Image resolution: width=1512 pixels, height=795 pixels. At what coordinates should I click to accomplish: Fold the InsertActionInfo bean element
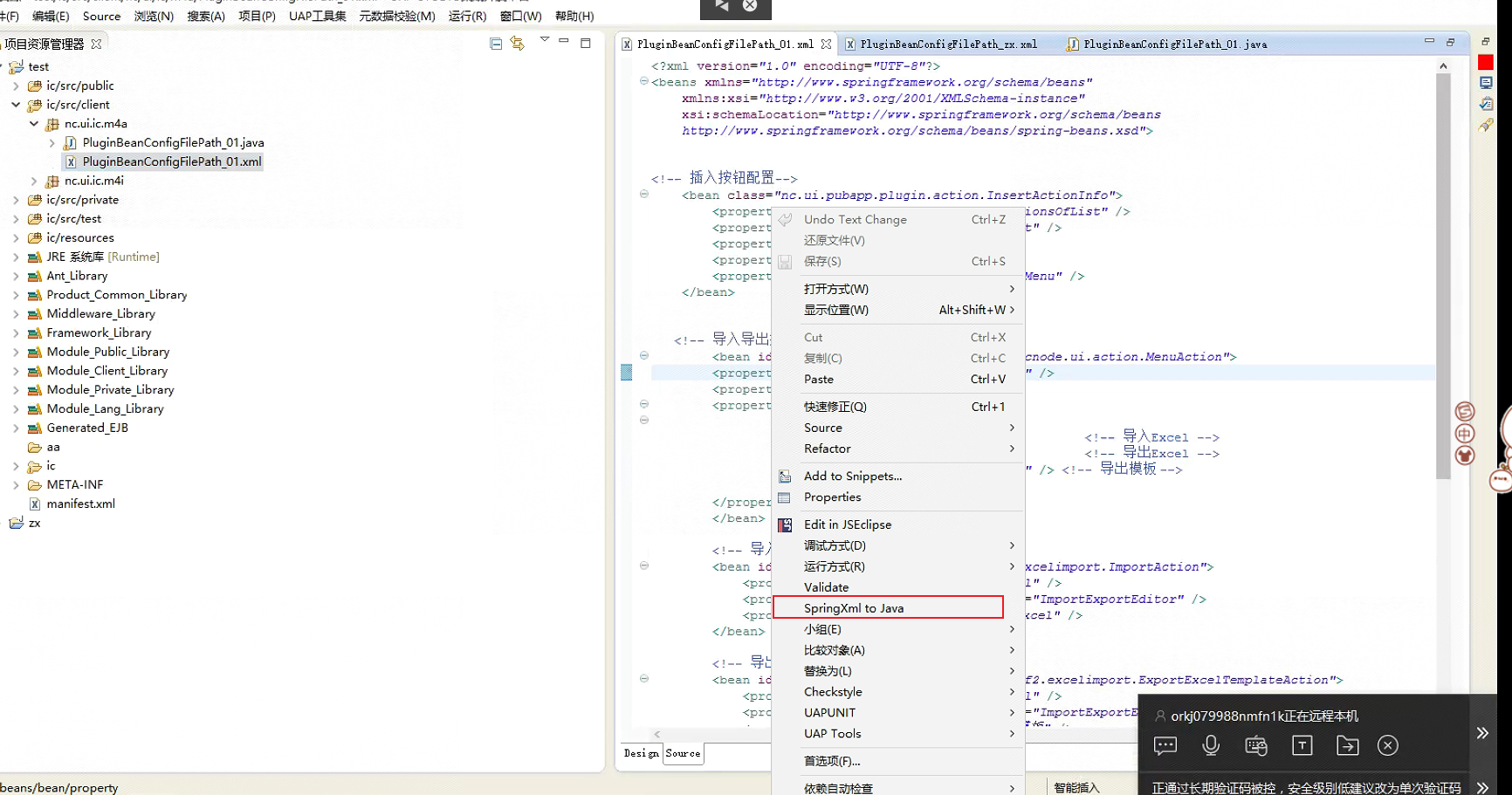coord(644,194)
